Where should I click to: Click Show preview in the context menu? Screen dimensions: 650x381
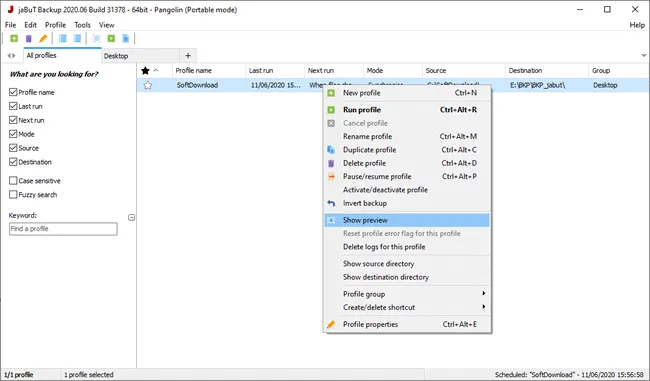pyautogui.click(x=407, y=220)
